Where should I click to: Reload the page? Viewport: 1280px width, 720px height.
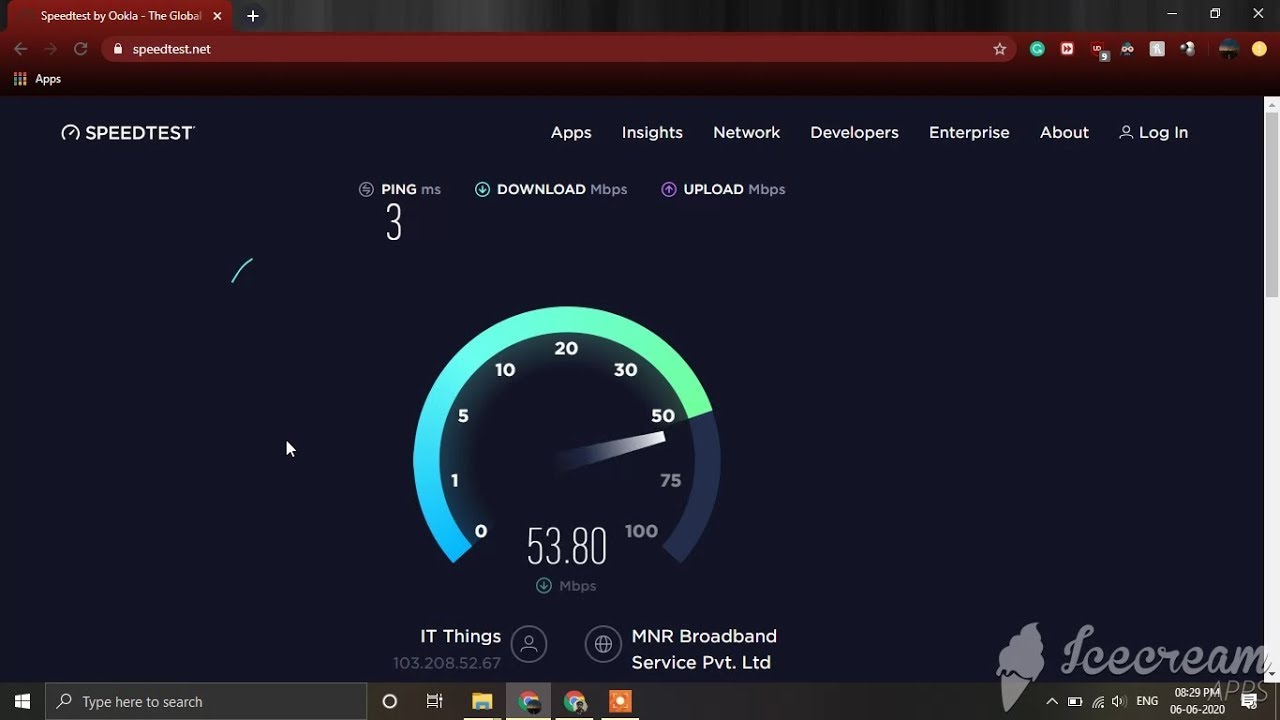coord(81,49)
